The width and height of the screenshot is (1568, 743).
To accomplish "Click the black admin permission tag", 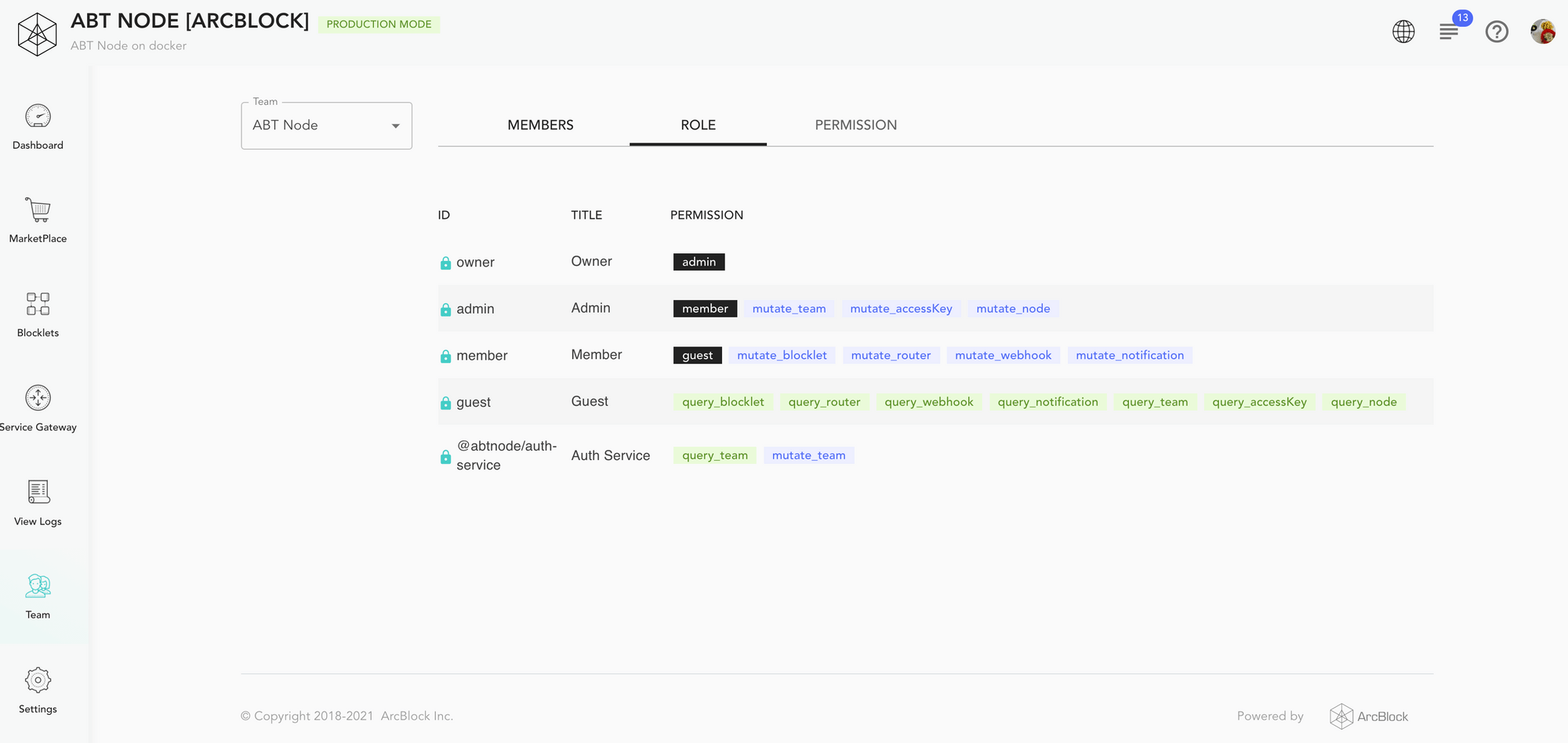I will [699, 262].
